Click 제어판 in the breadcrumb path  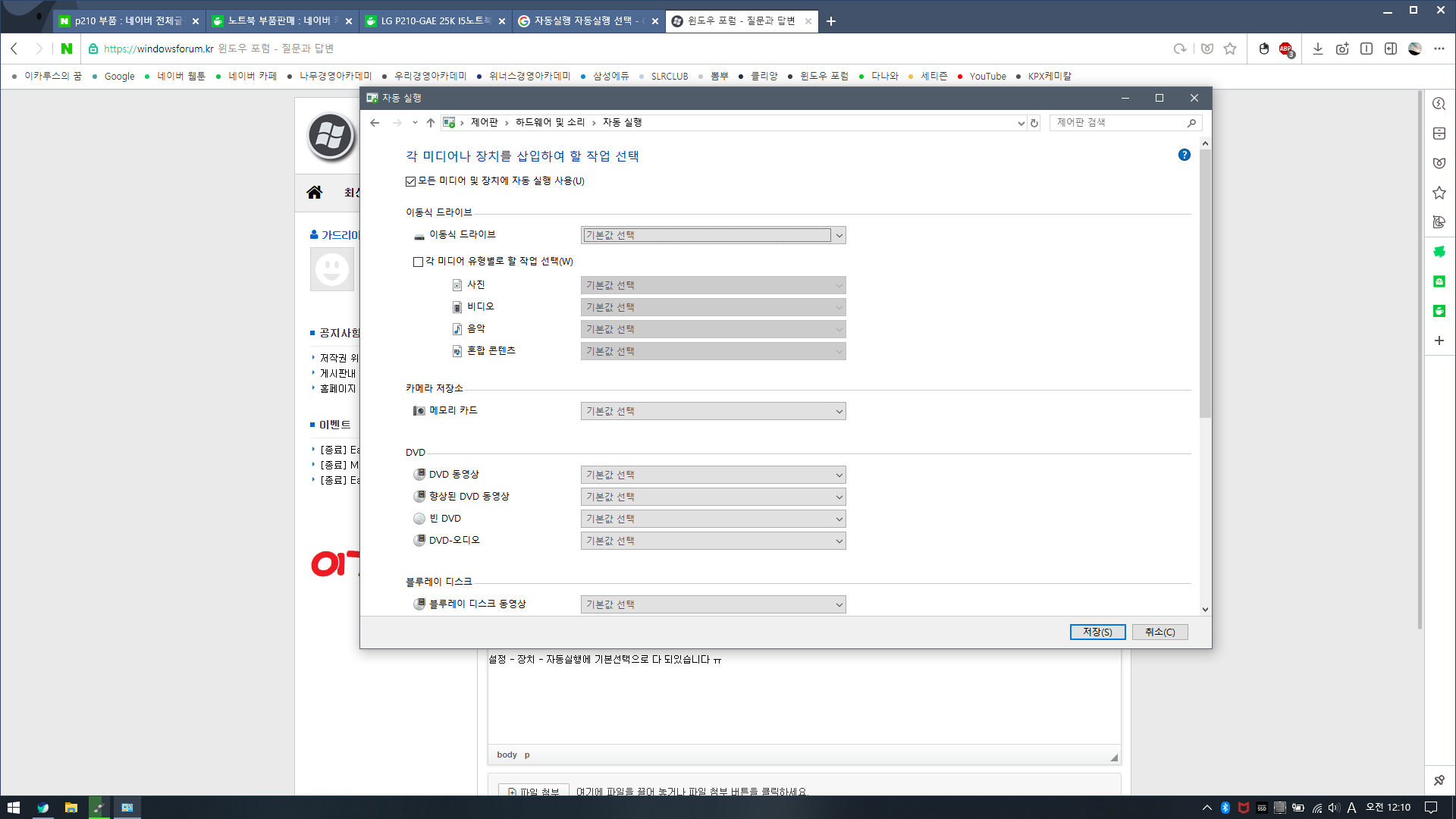coord(484,123)
